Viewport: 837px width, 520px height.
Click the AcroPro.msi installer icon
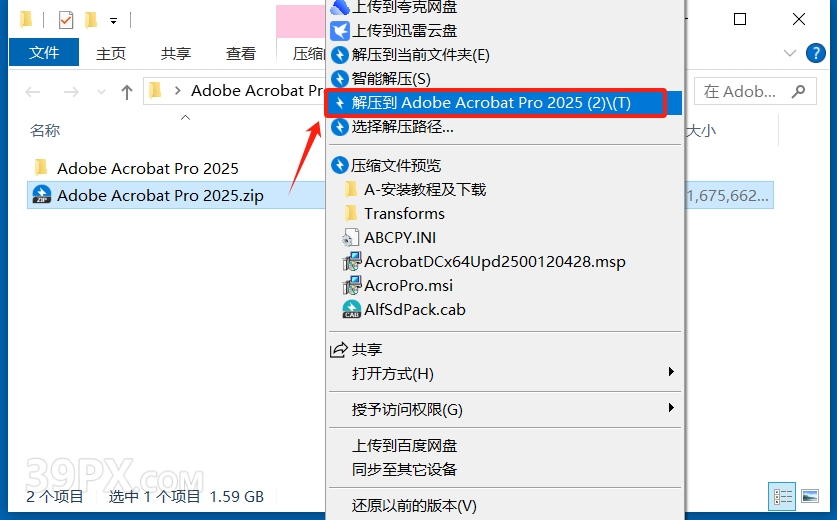pos(352,286)
